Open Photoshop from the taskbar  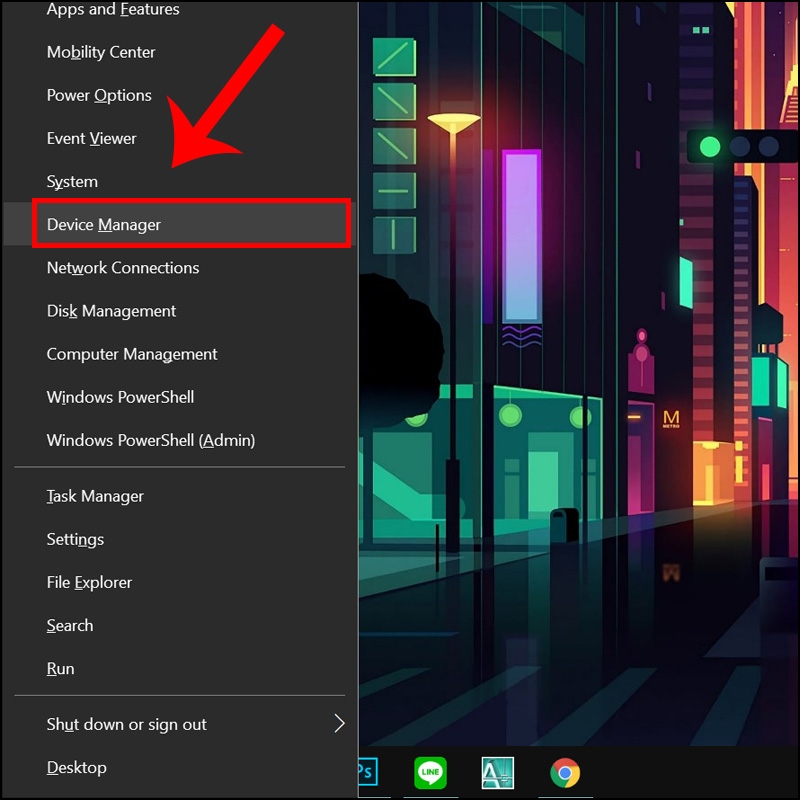368,771
